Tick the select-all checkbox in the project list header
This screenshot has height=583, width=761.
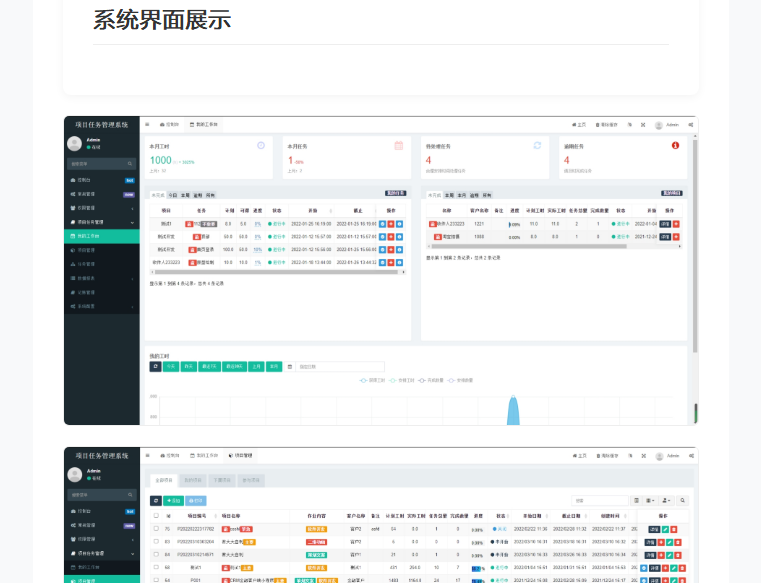pyautogui.click(x=156, y=516)
